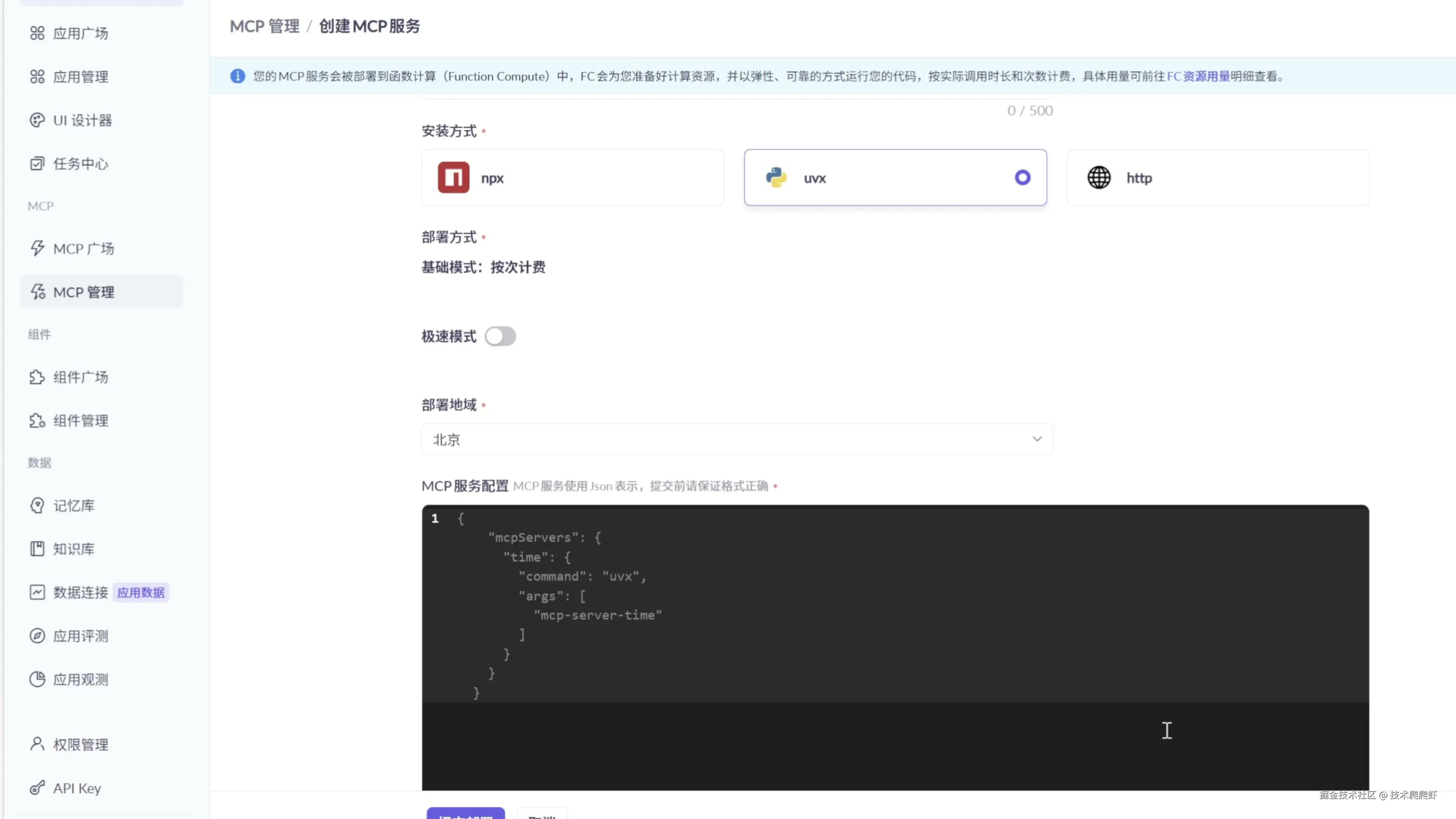
Task: Open API Key key icon
Action: [x=37, y=788]
